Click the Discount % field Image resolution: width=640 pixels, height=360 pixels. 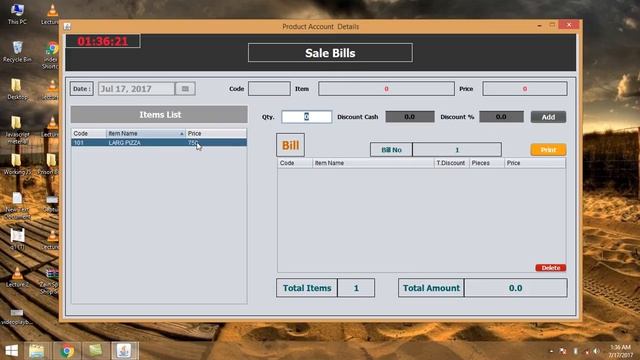coord(501,117)
